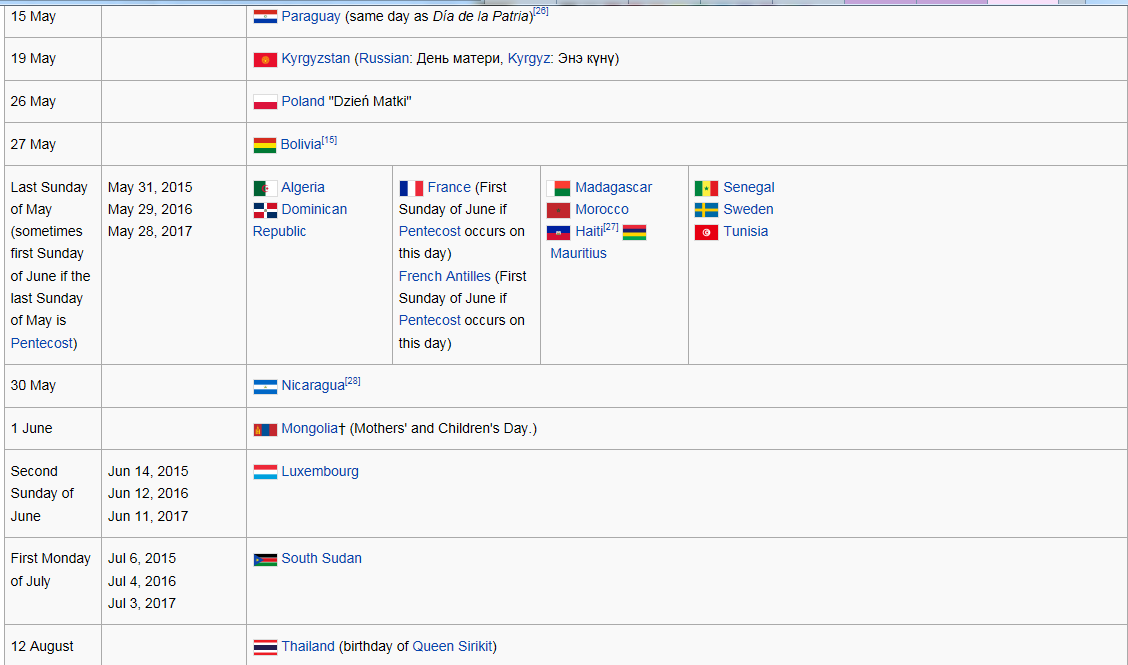The height and width of the screenshot is (665, 1128).
Task: Open the Algeria link
Action: click(302, 187)
